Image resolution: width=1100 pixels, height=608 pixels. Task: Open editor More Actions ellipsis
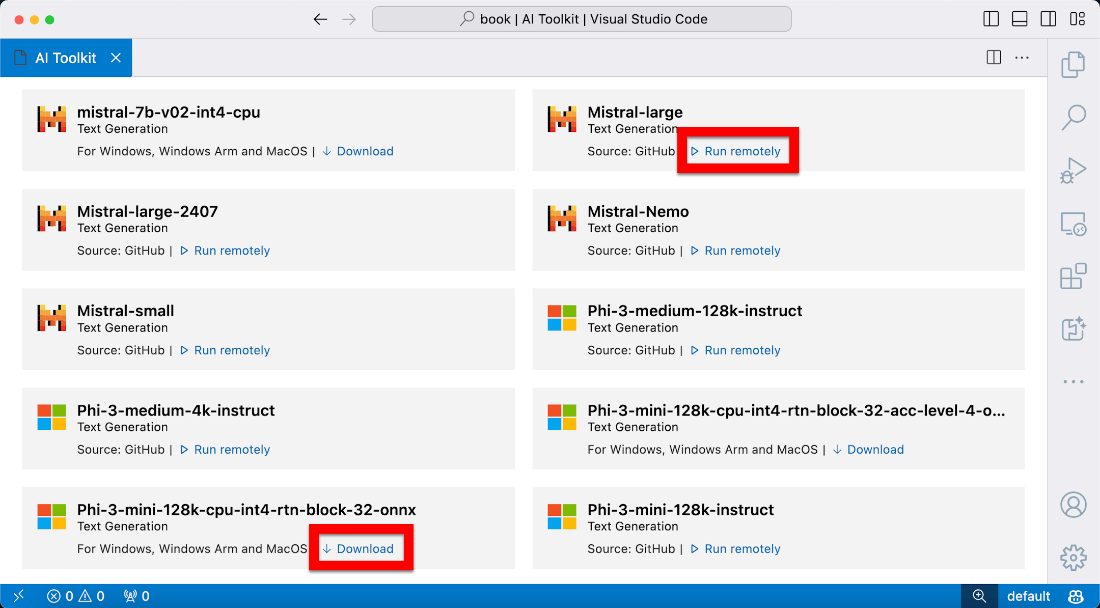coord(1022,58)
